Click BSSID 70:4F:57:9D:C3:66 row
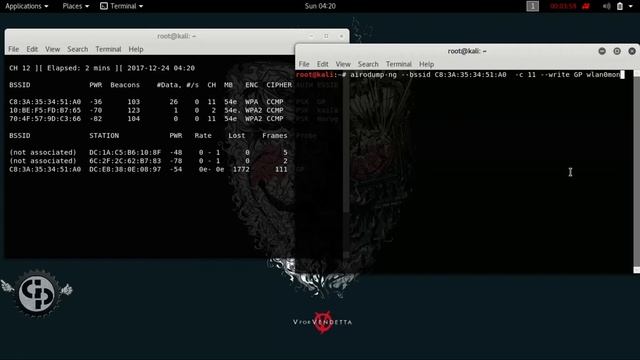640x360 pixels. 45,119
